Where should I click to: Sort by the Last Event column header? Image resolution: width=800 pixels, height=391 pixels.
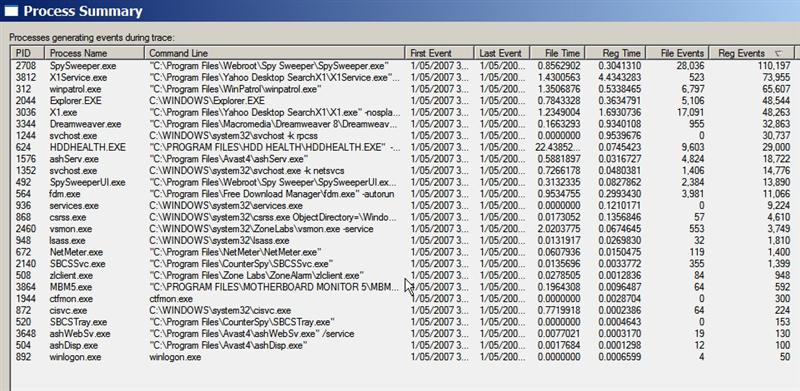pos(502,53)
